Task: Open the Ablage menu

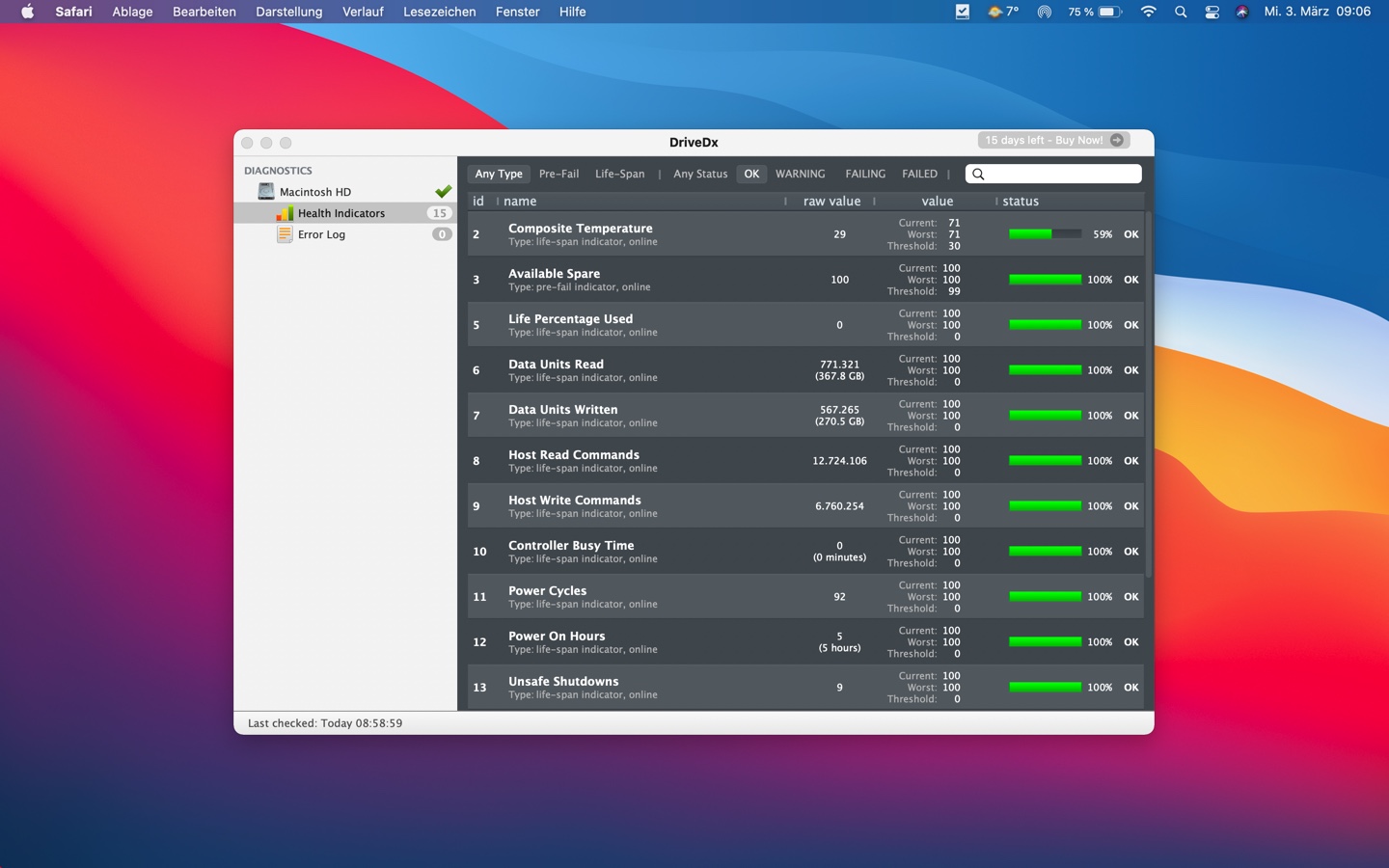Action: pos(132,12)
